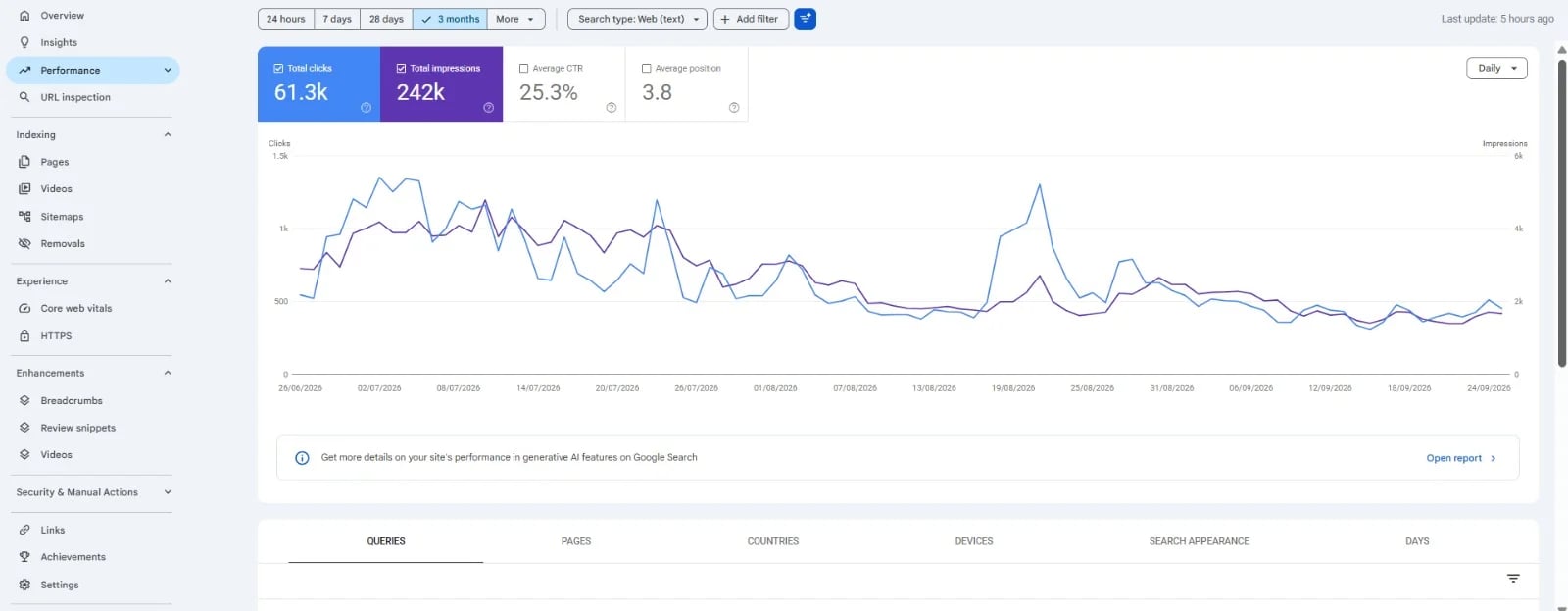1568x611 pixels.
Task: Select the 24 hours date range
Action: [286, 19]
